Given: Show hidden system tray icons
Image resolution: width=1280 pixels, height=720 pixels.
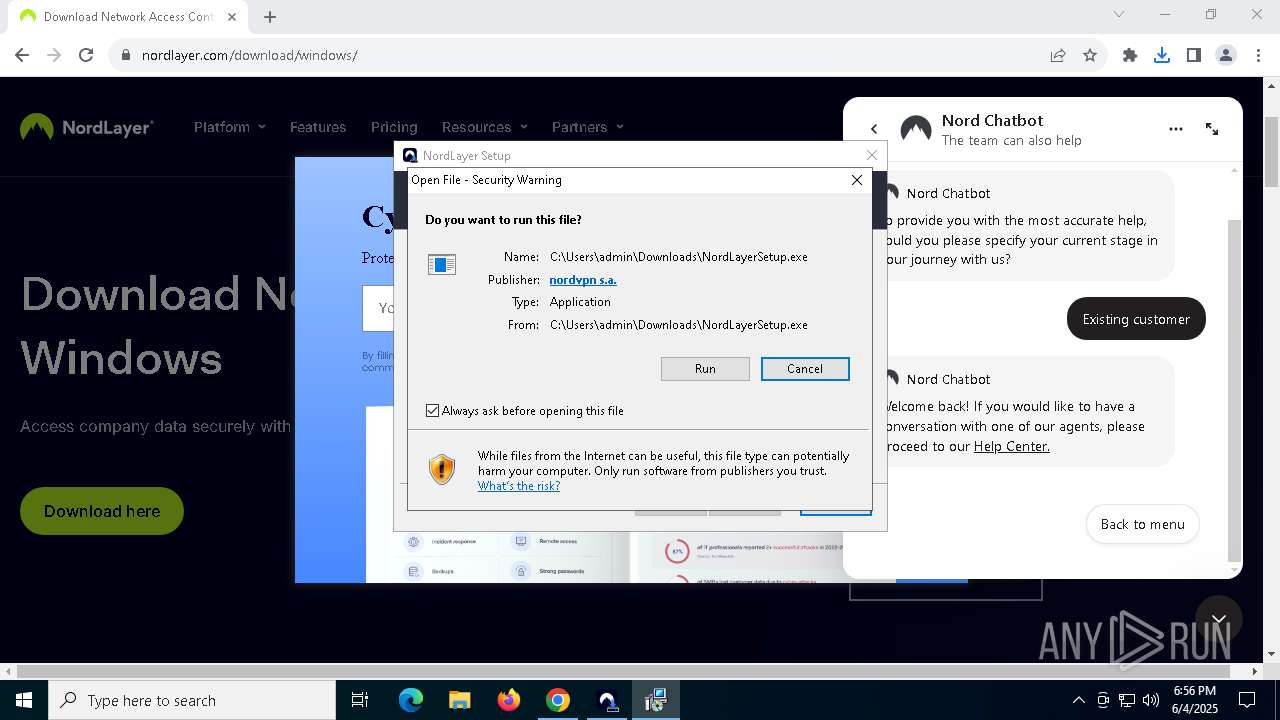Looking at the screenshot, I should tap(1078, 700).
